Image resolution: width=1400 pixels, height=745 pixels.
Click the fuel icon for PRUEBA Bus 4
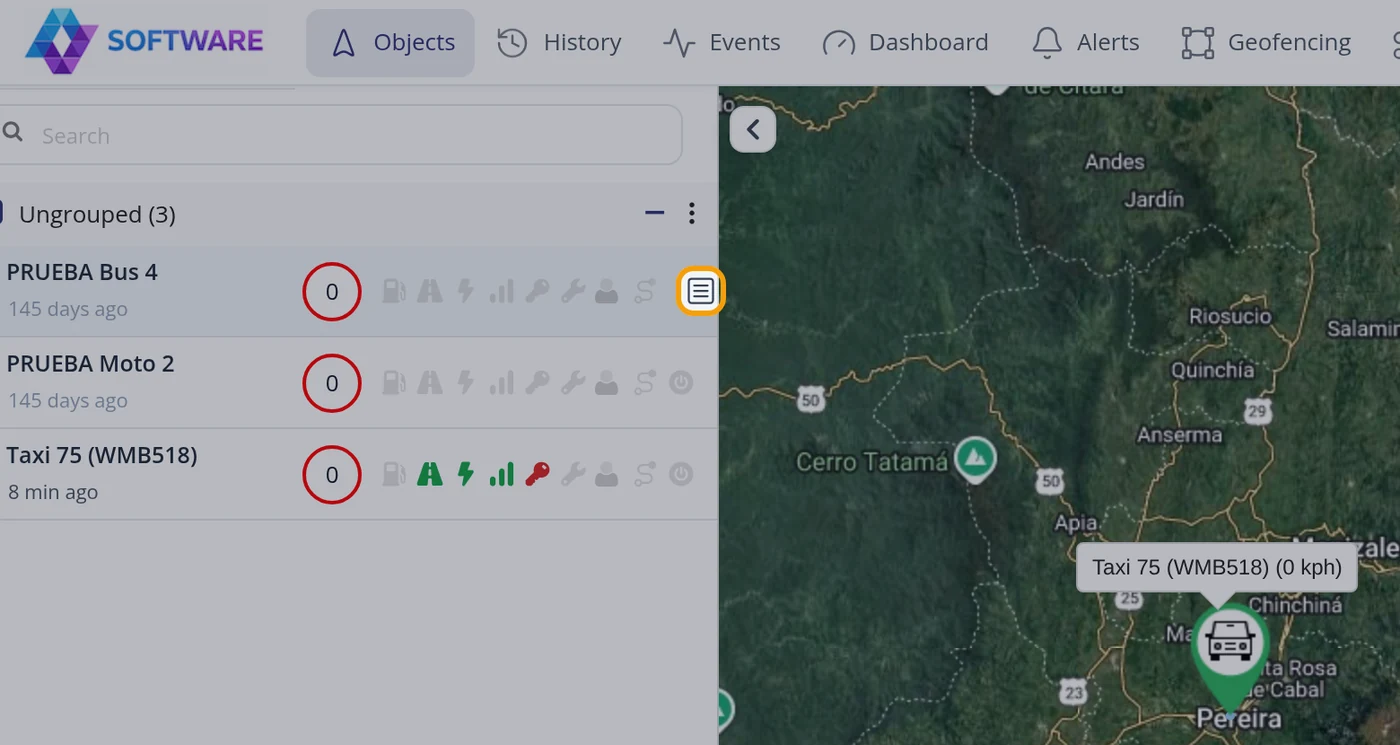394,291
